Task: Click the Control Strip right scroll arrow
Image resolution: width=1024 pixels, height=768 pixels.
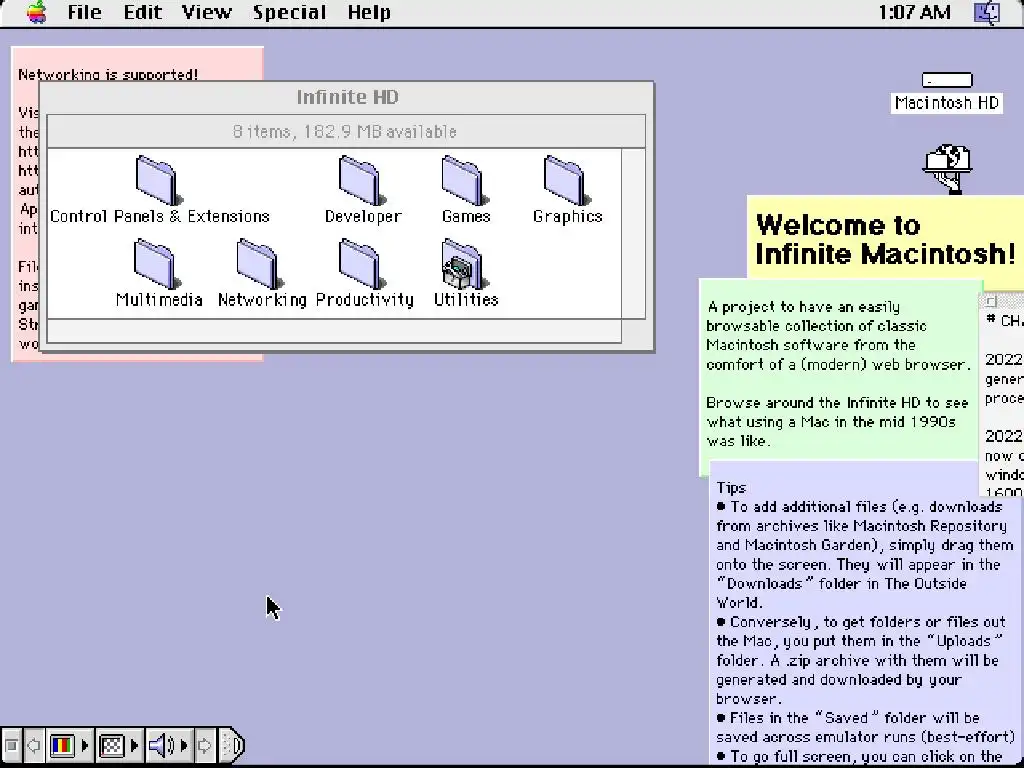Action: coord(204,745)
